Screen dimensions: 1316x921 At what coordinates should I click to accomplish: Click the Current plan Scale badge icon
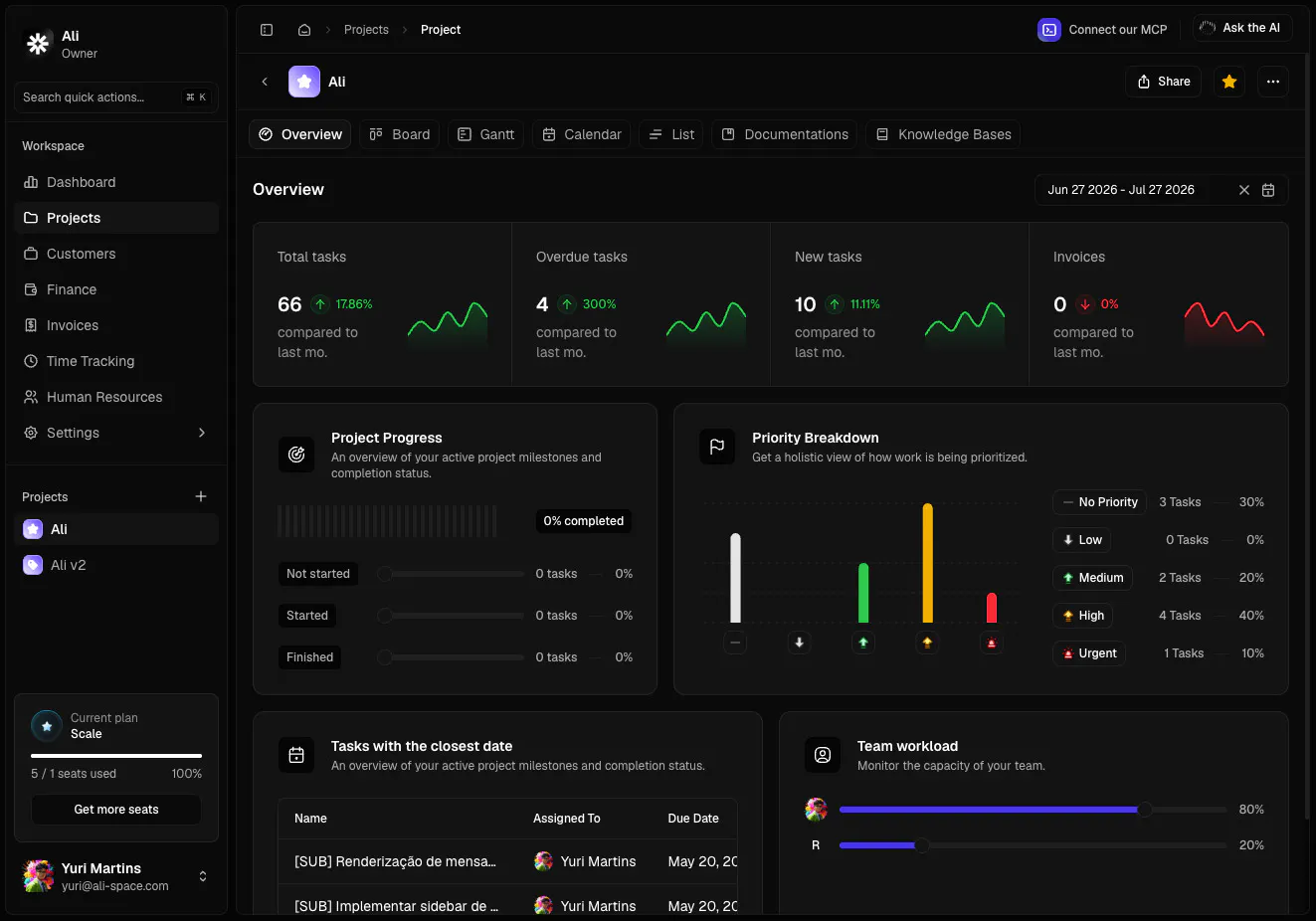click(47, 726)
